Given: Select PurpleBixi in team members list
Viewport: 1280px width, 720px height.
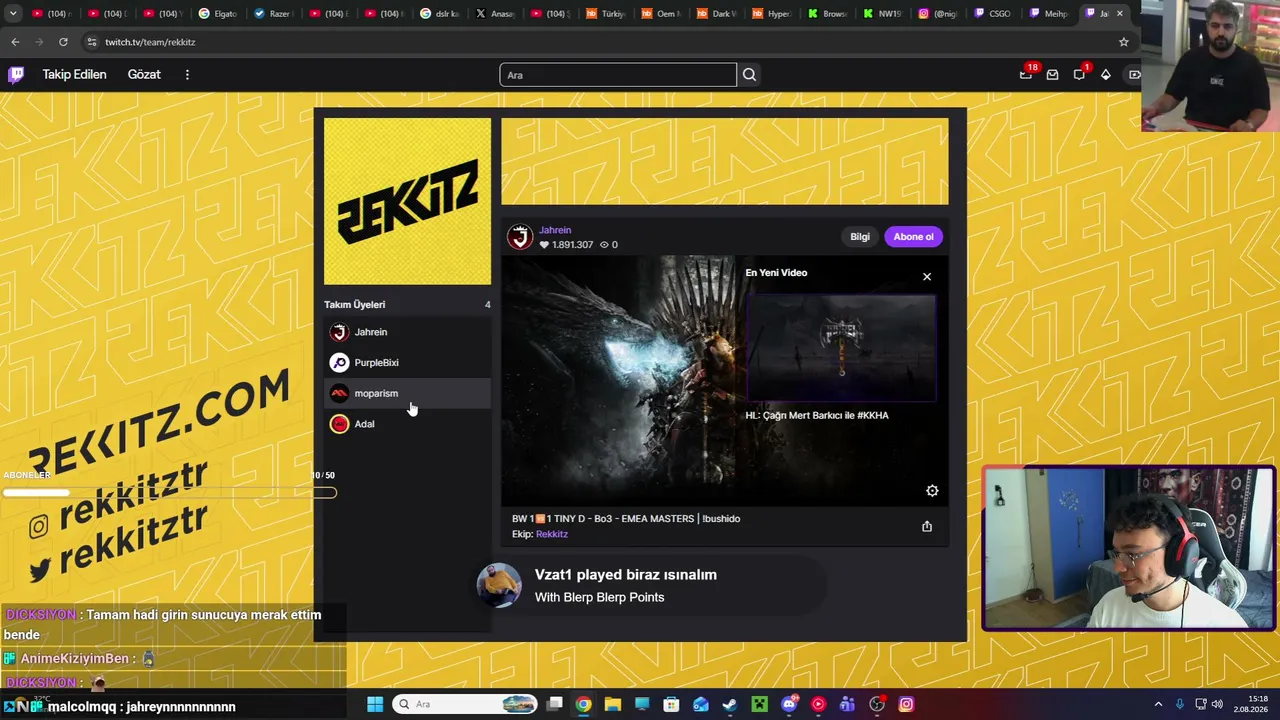Looking at the screenshot, I should 407,363.
